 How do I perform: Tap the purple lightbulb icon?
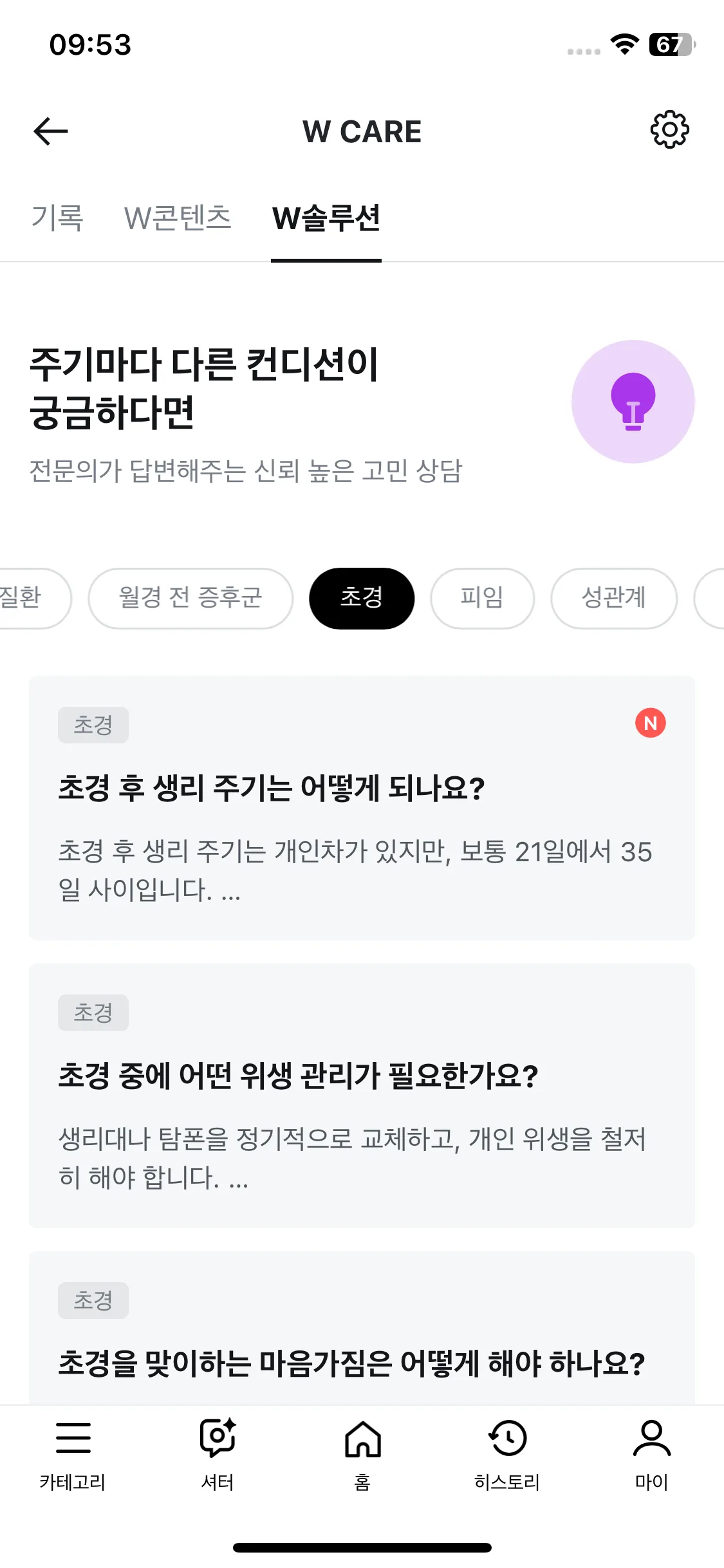click(633, 401)
